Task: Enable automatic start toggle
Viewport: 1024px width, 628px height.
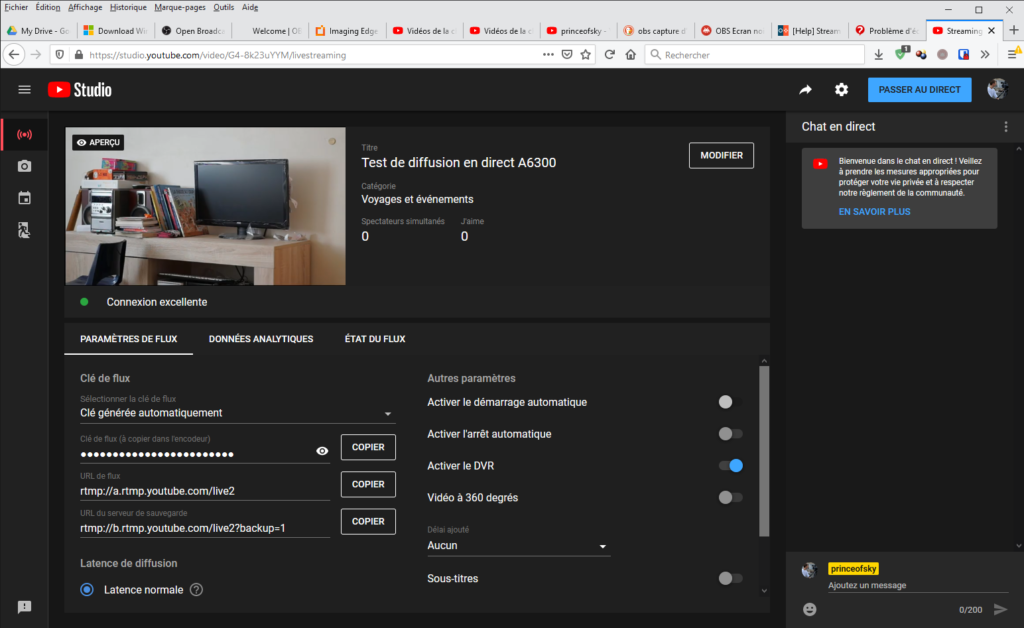Action: 730,402
